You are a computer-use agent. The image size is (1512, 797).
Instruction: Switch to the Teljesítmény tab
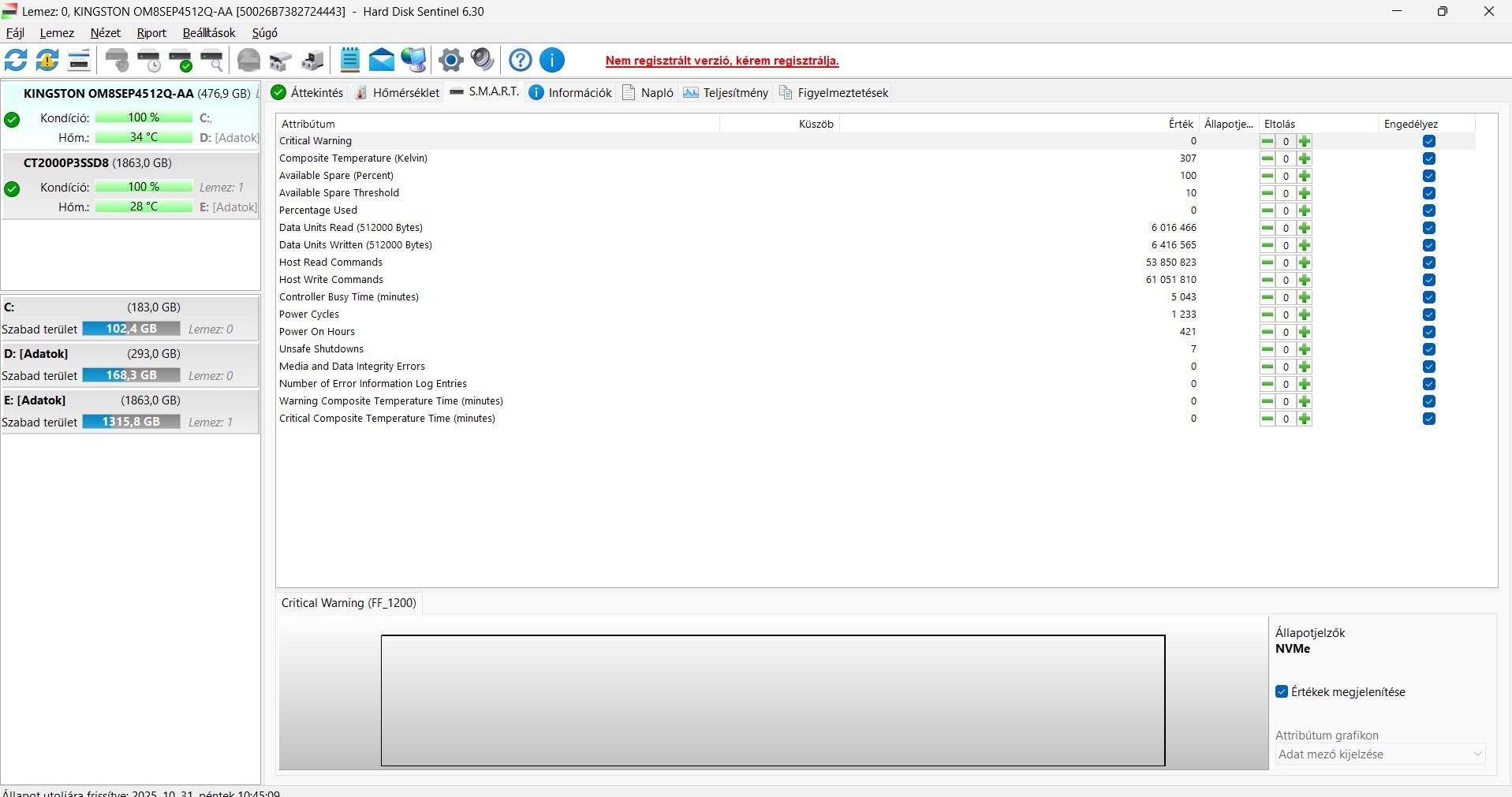coord(726,92)
